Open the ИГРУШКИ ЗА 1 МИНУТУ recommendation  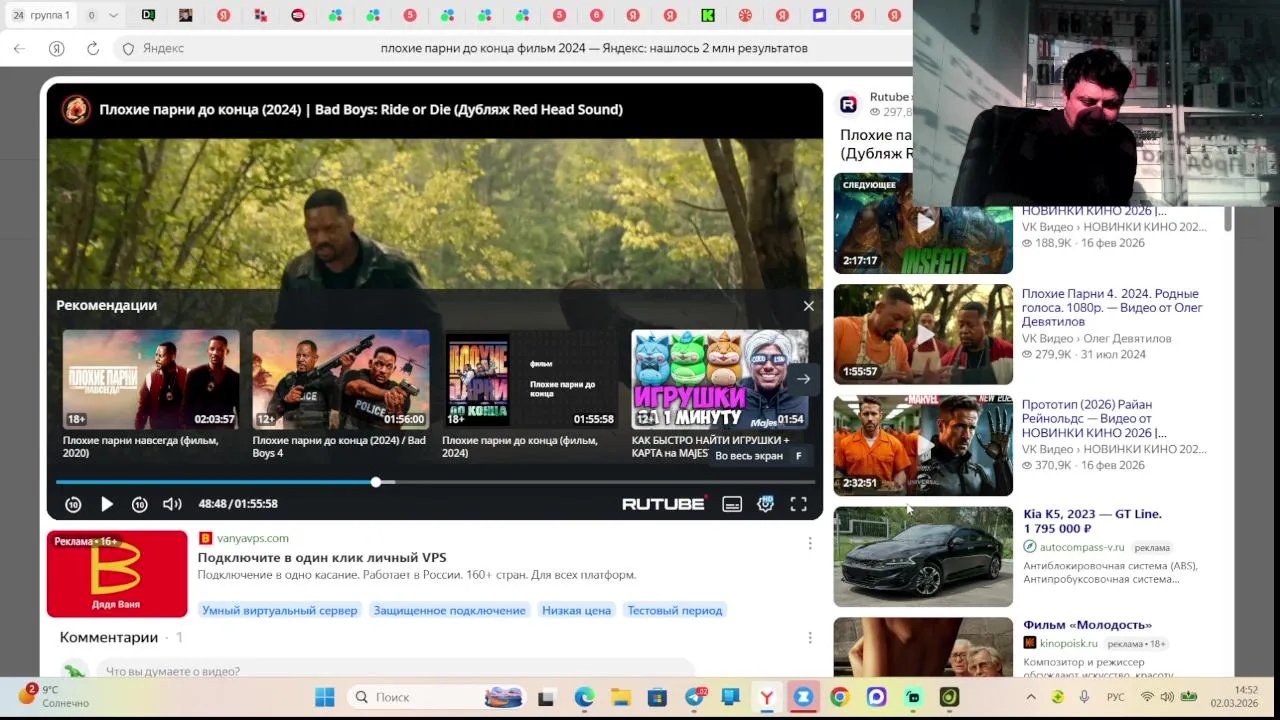[720, 394]
